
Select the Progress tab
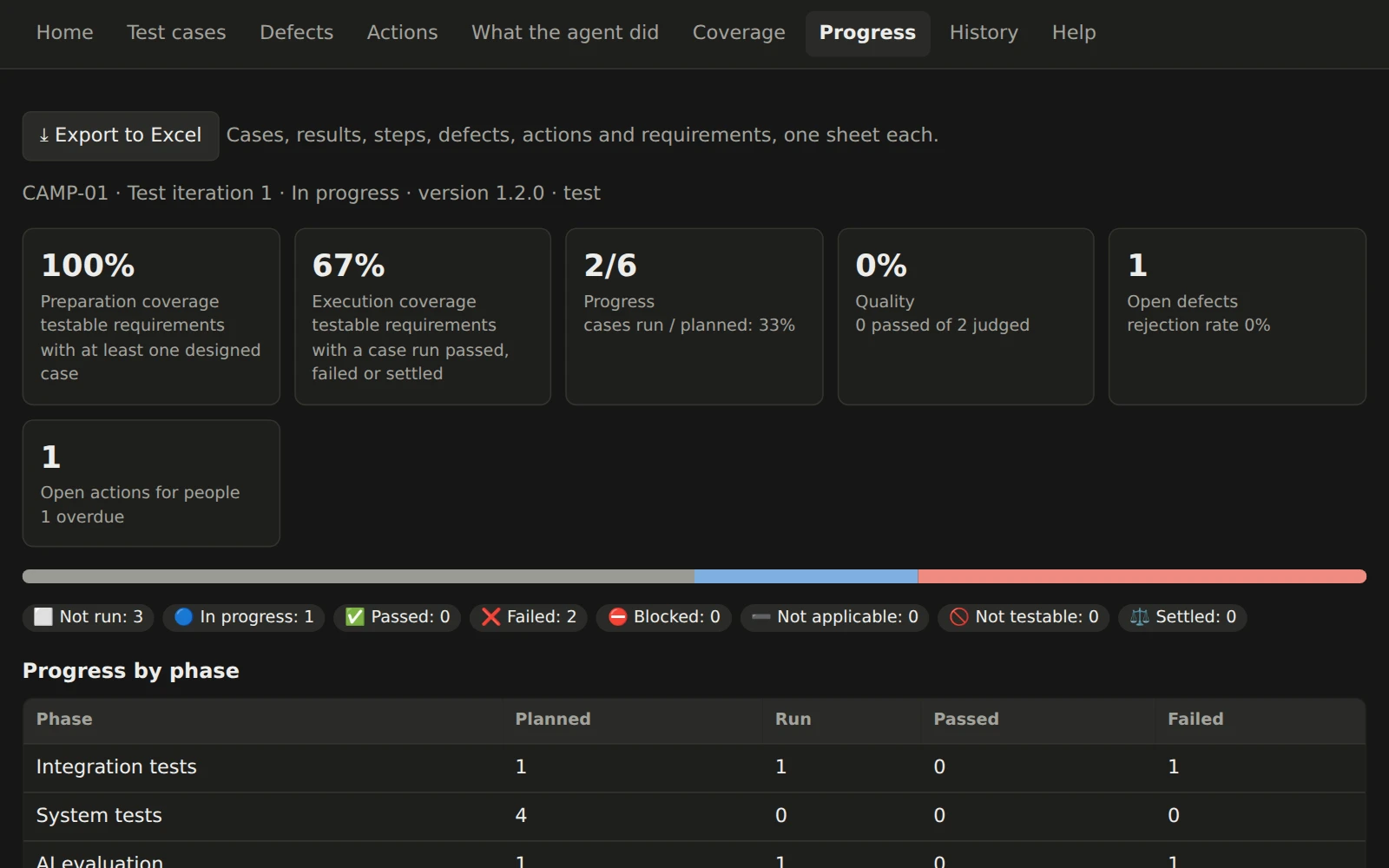(867, 33)
